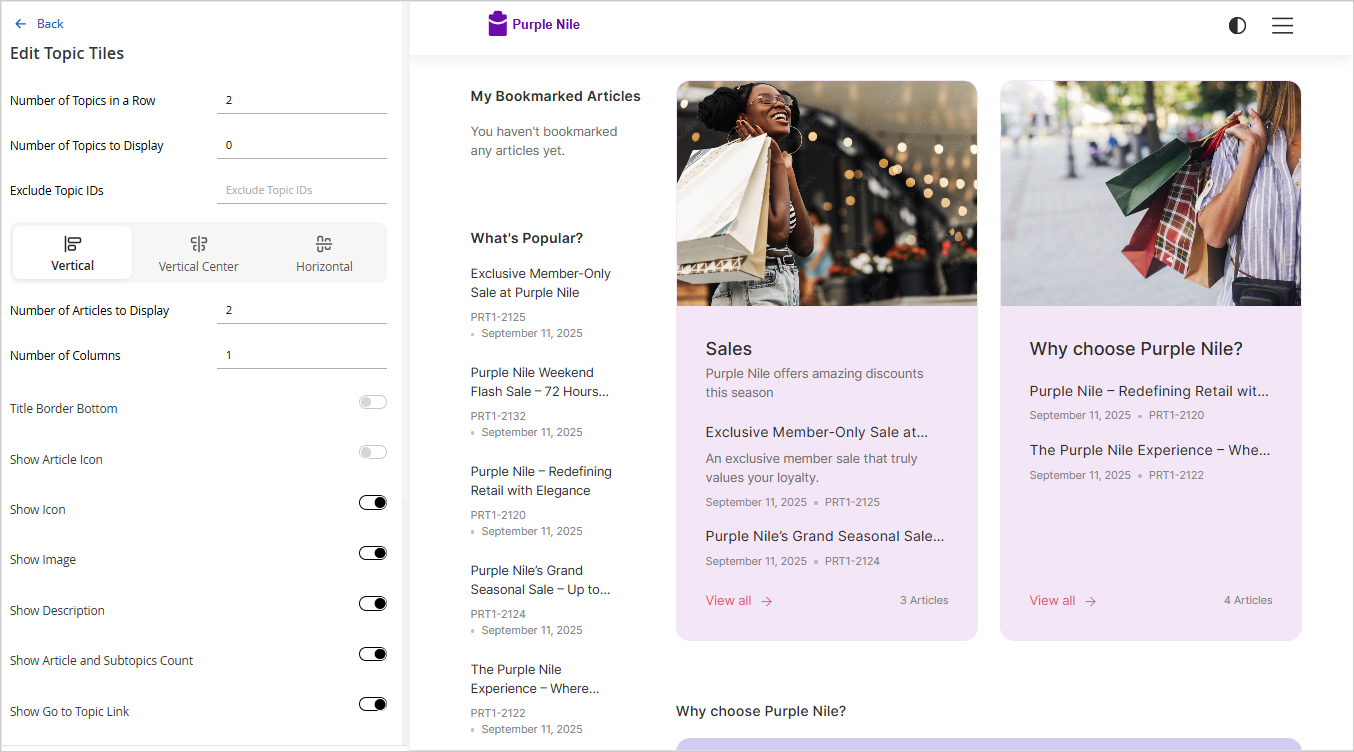Image resolution: width=1354 pixels, height=752 pixels.
Task: Enable the Title Border Bottom toggle
Action: (372, 402)
